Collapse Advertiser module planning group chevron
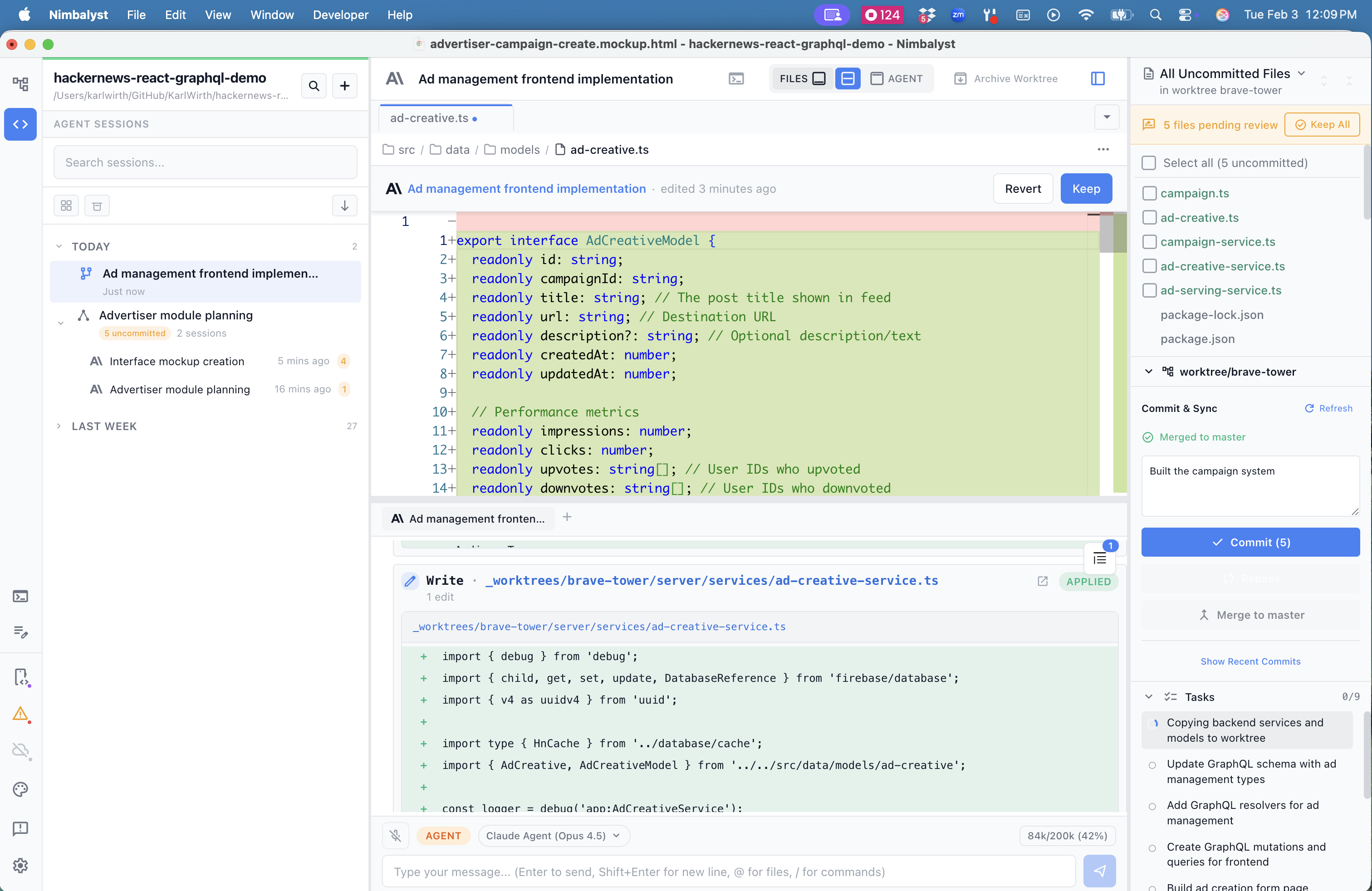The width and height of the screenshot is (1372, 891). point(60,323)
